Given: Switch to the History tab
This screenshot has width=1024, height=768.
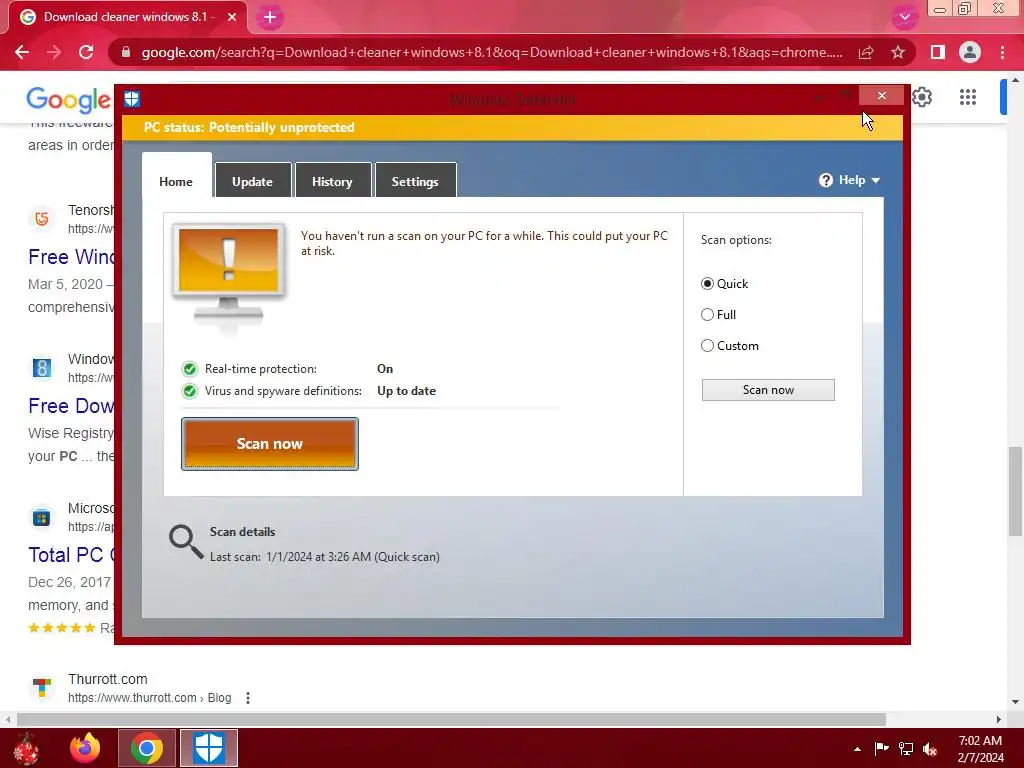Looking at the screenshot, I should point(332,181).
